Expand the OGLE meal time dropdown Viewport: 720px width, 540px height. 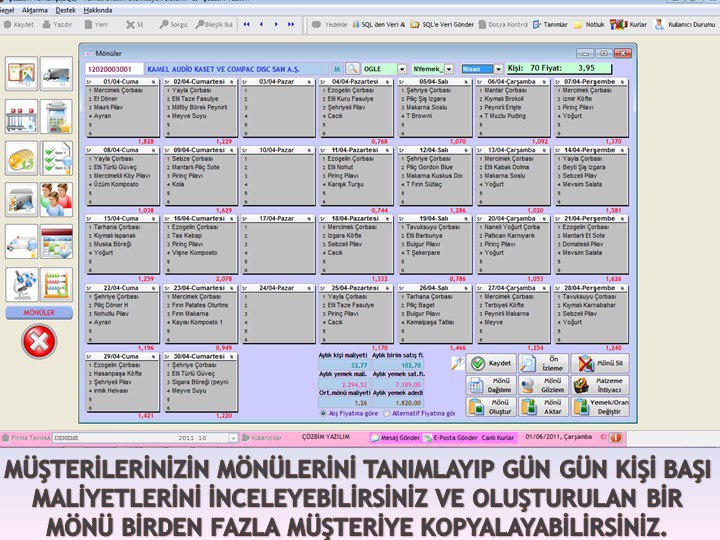click(x=402, y=68)
